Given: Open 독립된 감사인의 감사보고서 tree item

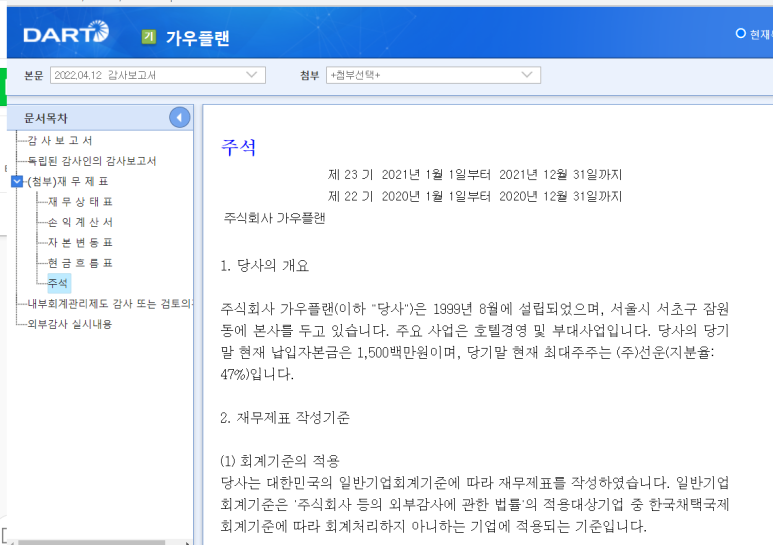Looking at the screenshot, I should (x=92, y=161).
